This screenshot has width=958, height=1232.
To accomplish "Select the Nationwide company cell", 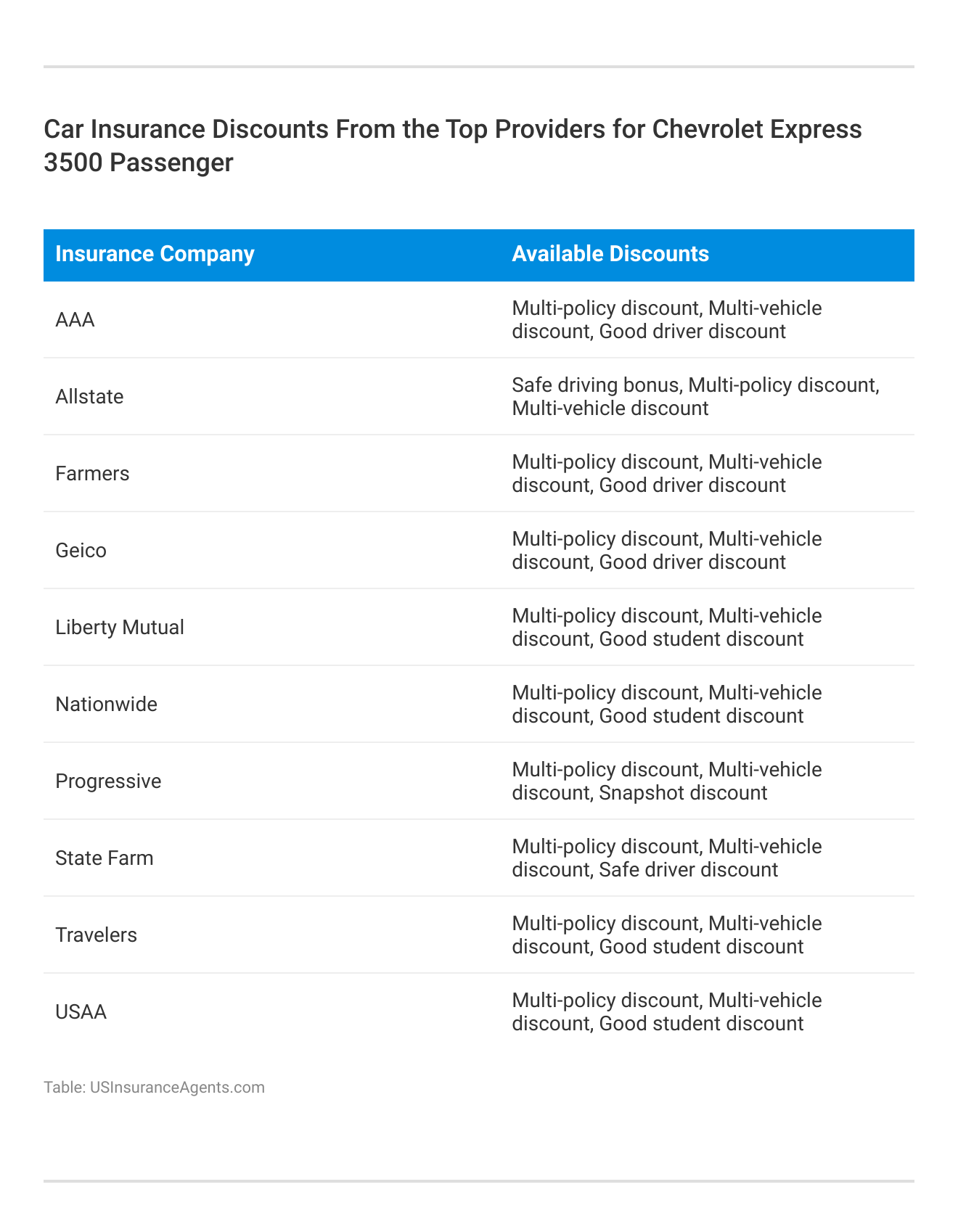I will point(106,705).
